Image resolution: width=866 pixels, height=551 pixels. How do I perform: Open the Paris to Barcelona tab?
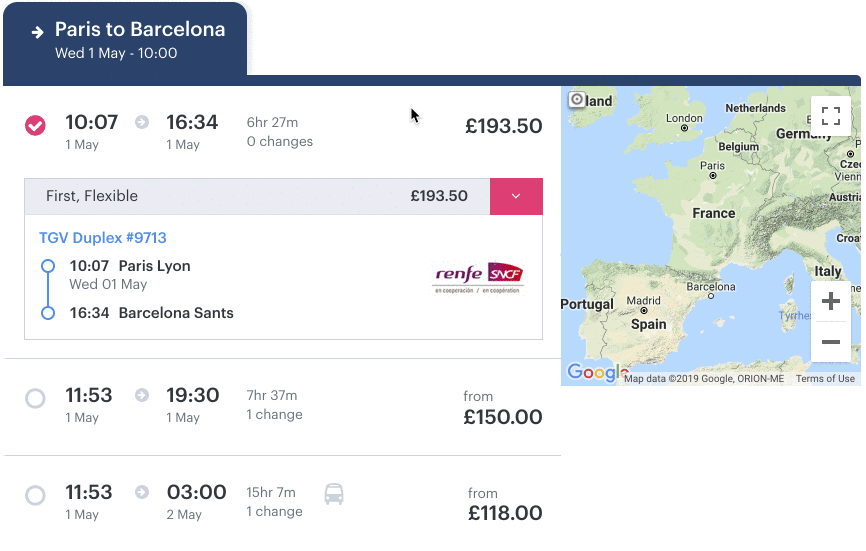[126, 40]
